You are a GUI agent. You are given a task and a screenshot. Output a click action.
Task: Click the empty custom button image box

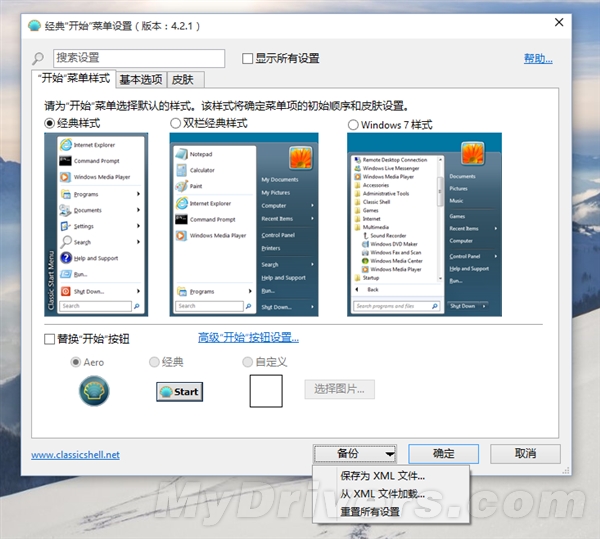coord(266,390)
